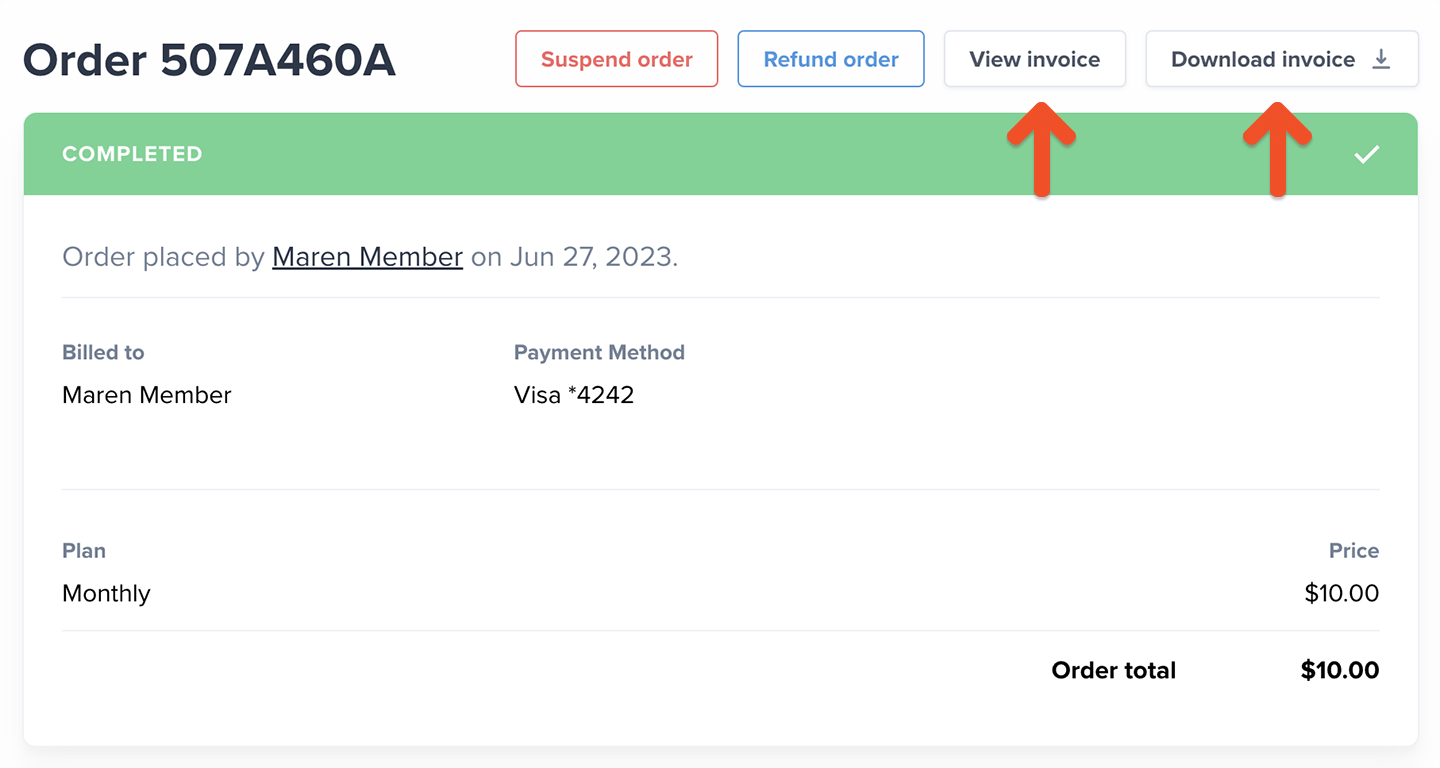This screenshot has height=768, width=1440.
Task: Select the $10.00 price in the plan row
Action: (x=1341, y=593)
